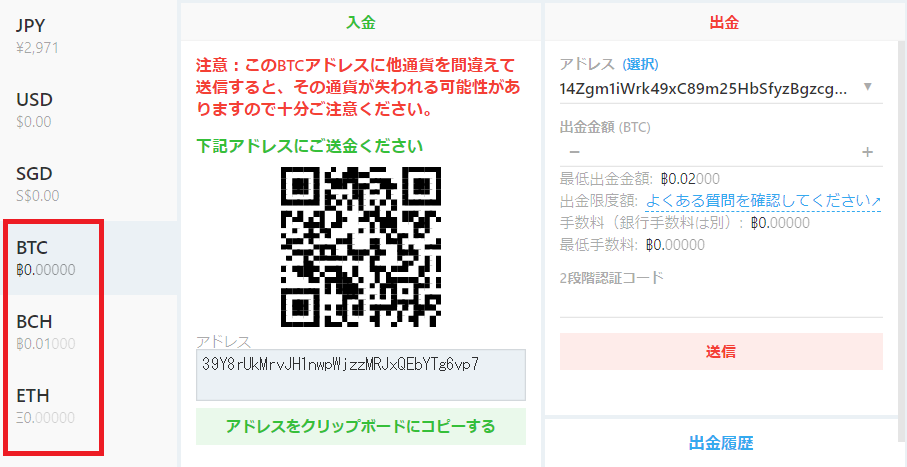
Task: Copy address to clipboard with green button
Action: 361,426
